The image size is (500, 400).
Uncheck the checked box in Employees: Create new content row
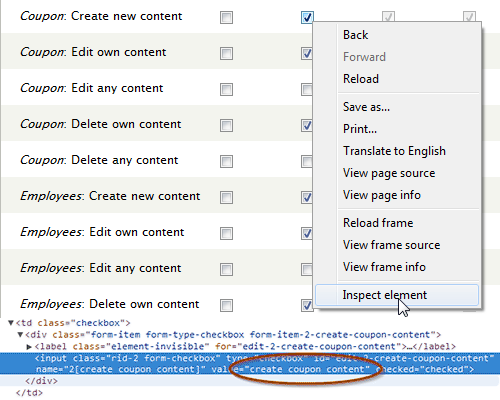pyautogui.click(x=306, y=198)
